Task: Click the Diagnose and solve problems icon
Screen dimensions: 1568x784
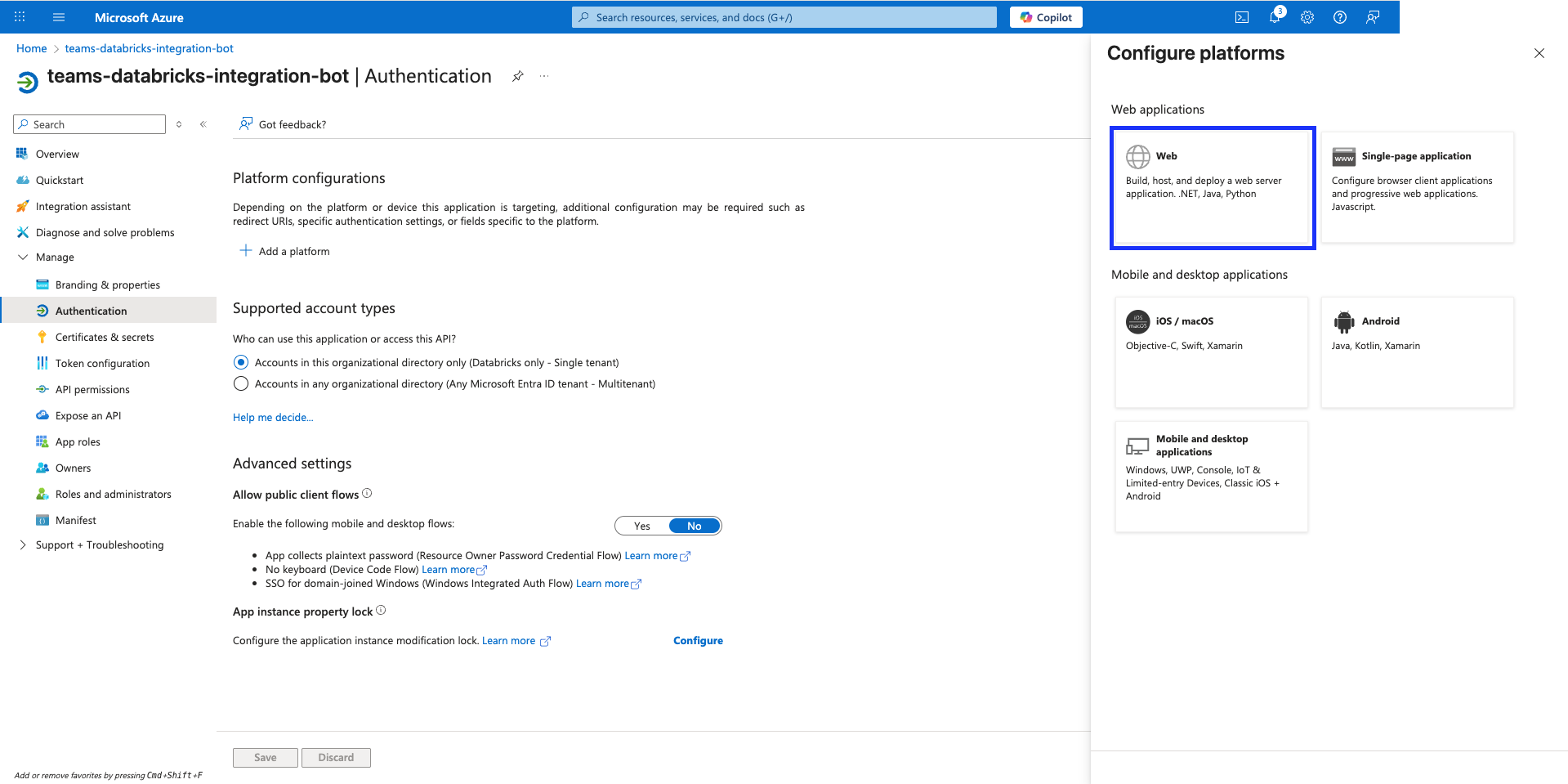Action: click(x=22, y=232)
